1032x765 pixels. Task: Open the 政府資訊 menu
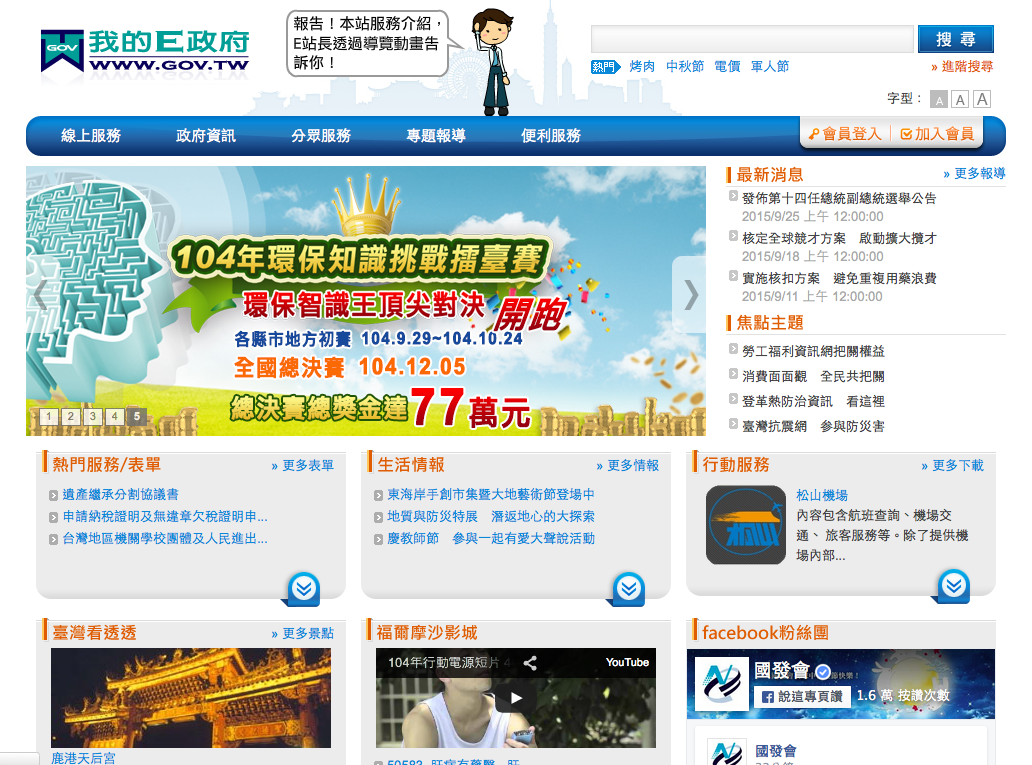(x=206, y=136)
